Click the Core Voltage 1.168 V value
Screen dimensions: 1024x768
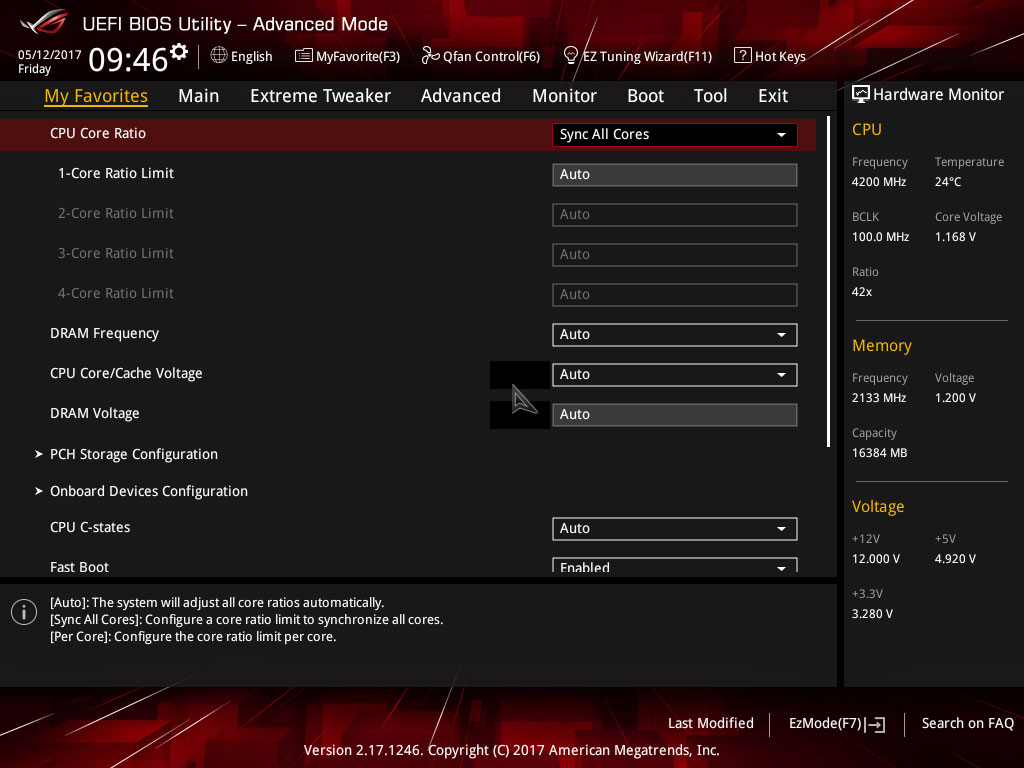click(x=955, y=236)
